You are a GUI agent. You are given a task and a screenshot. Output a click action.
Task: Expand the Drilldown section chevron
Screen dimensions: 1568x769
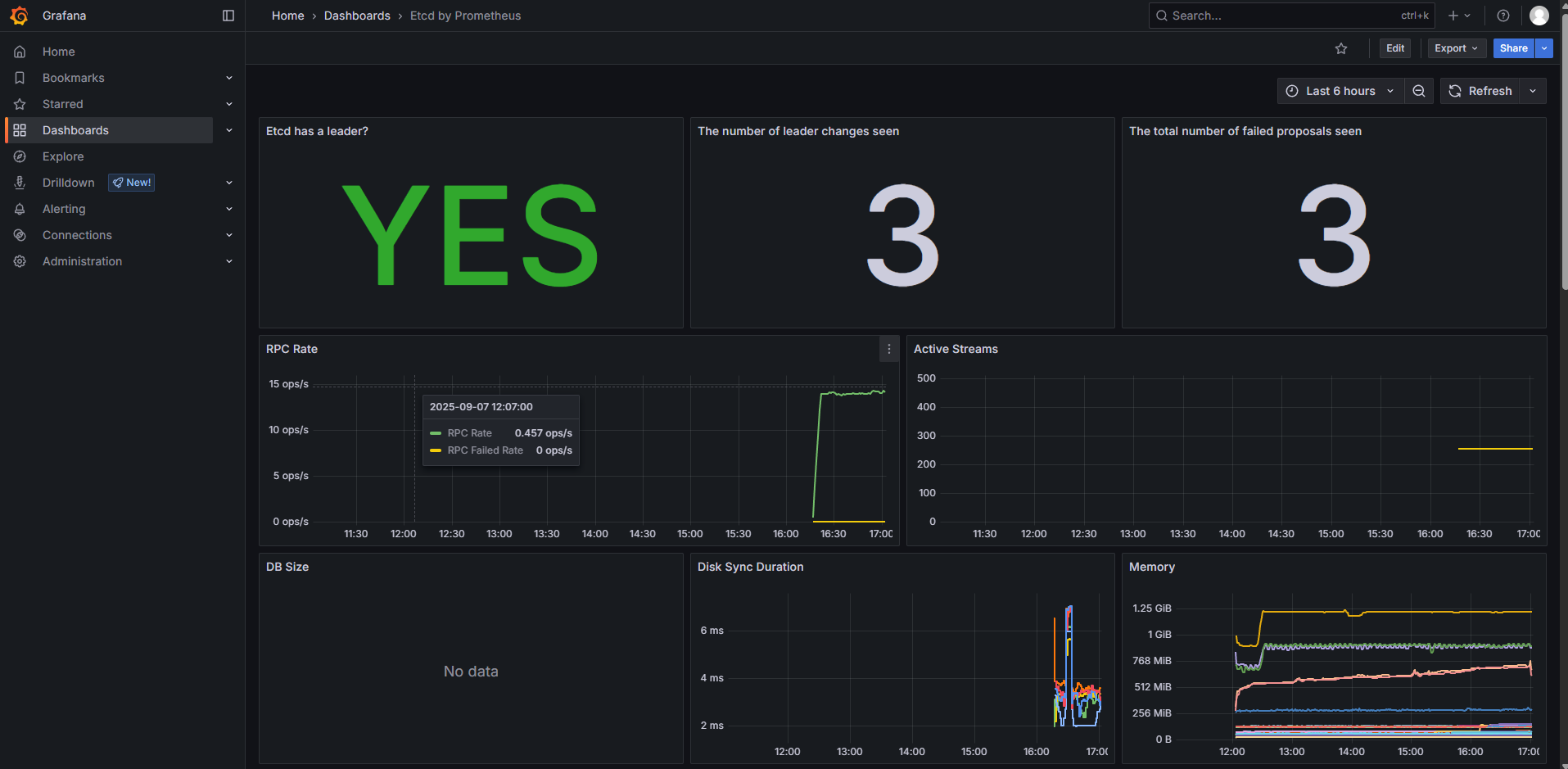click(x=229, y=183)
